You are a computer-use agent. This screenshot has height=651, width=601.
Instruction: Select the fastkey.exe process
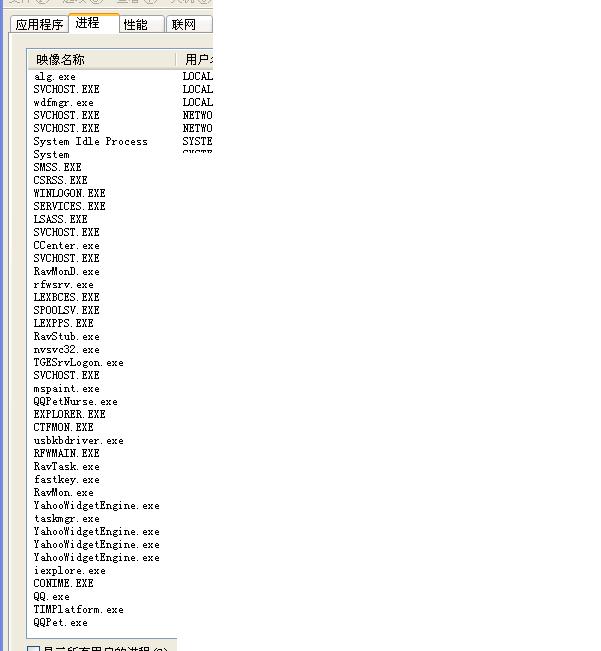click(x=66, y=480)
